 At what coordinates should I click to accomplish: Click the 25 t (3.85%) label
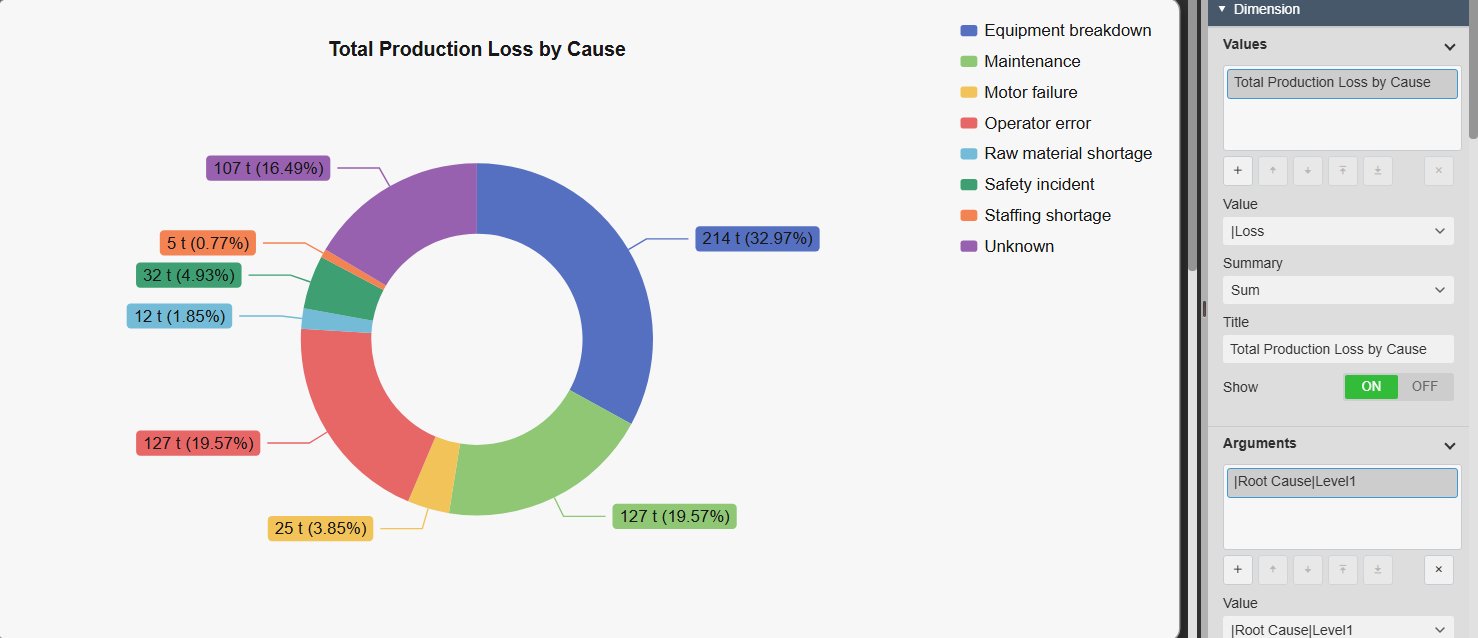pyautogui.click(x=320, y=529)
